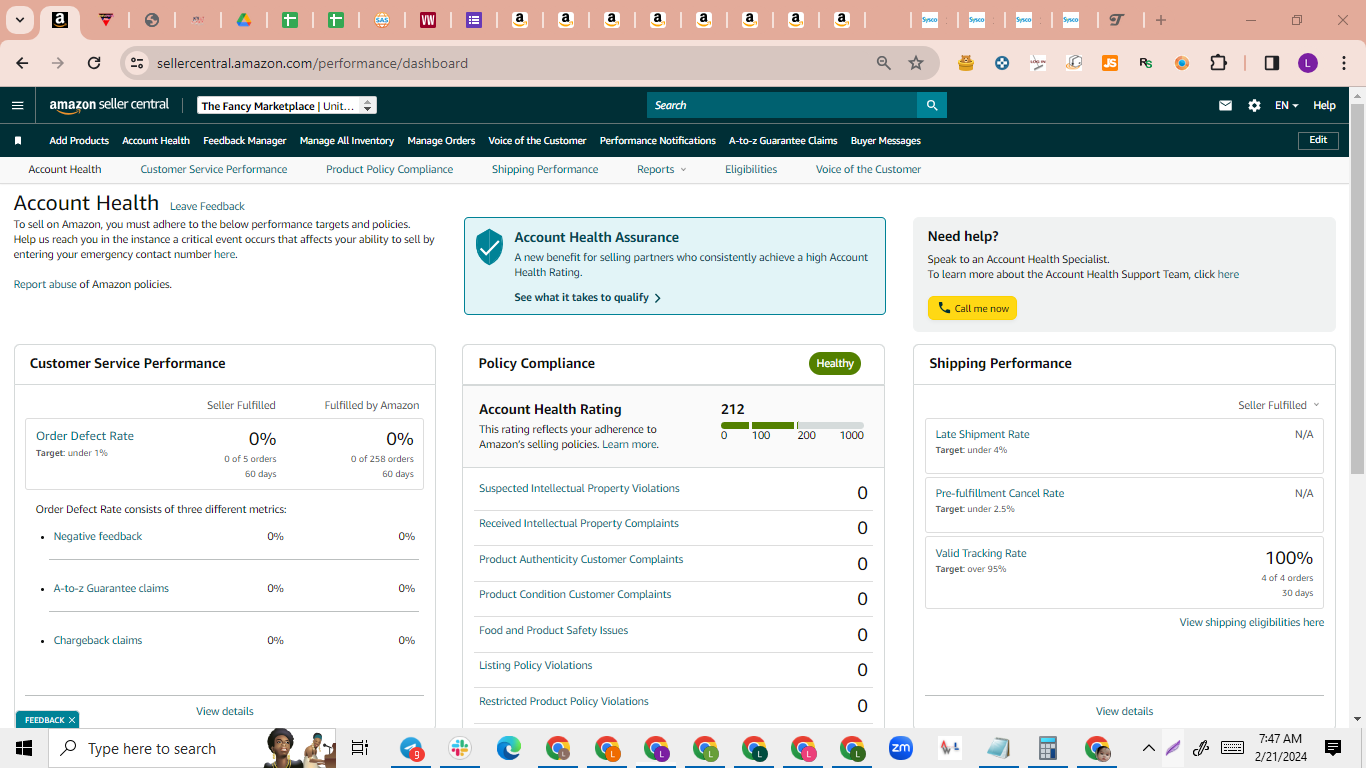Toggle the browser side panel

[1272, 63]
